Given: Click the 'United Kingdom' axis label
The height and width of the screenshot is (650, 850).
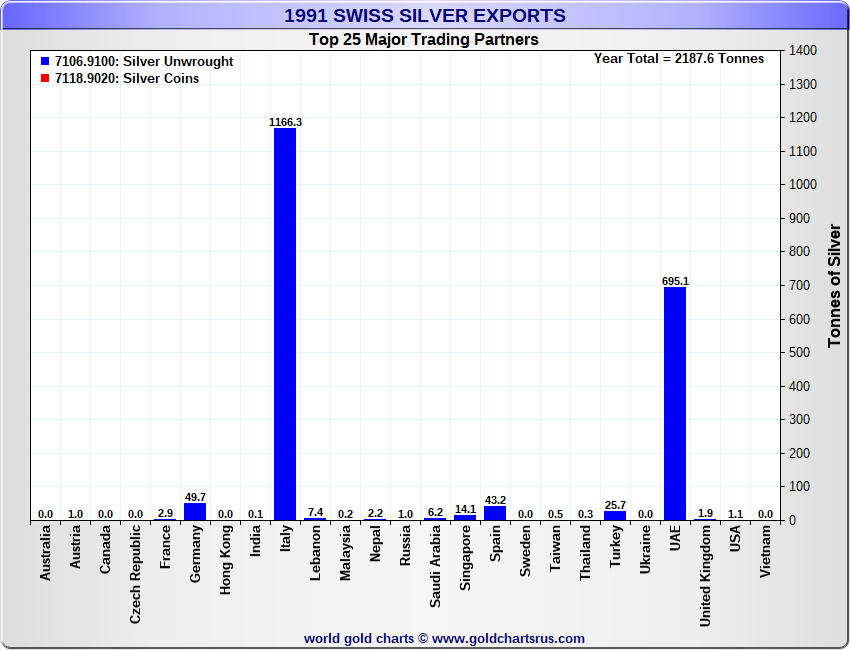Looking at the screenshot, I should 705,576.
